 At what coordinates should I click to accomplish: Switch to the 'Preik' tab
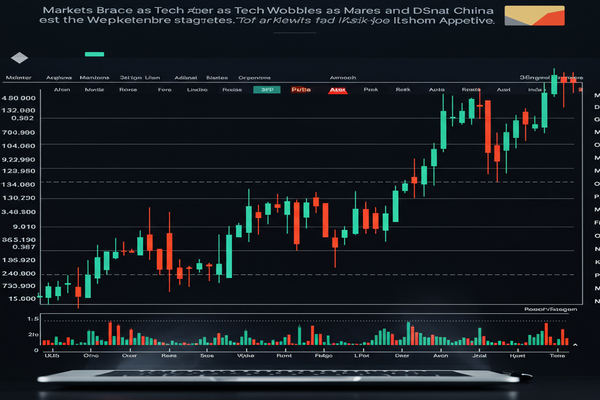pyautogui.click(x=371, y=90)
